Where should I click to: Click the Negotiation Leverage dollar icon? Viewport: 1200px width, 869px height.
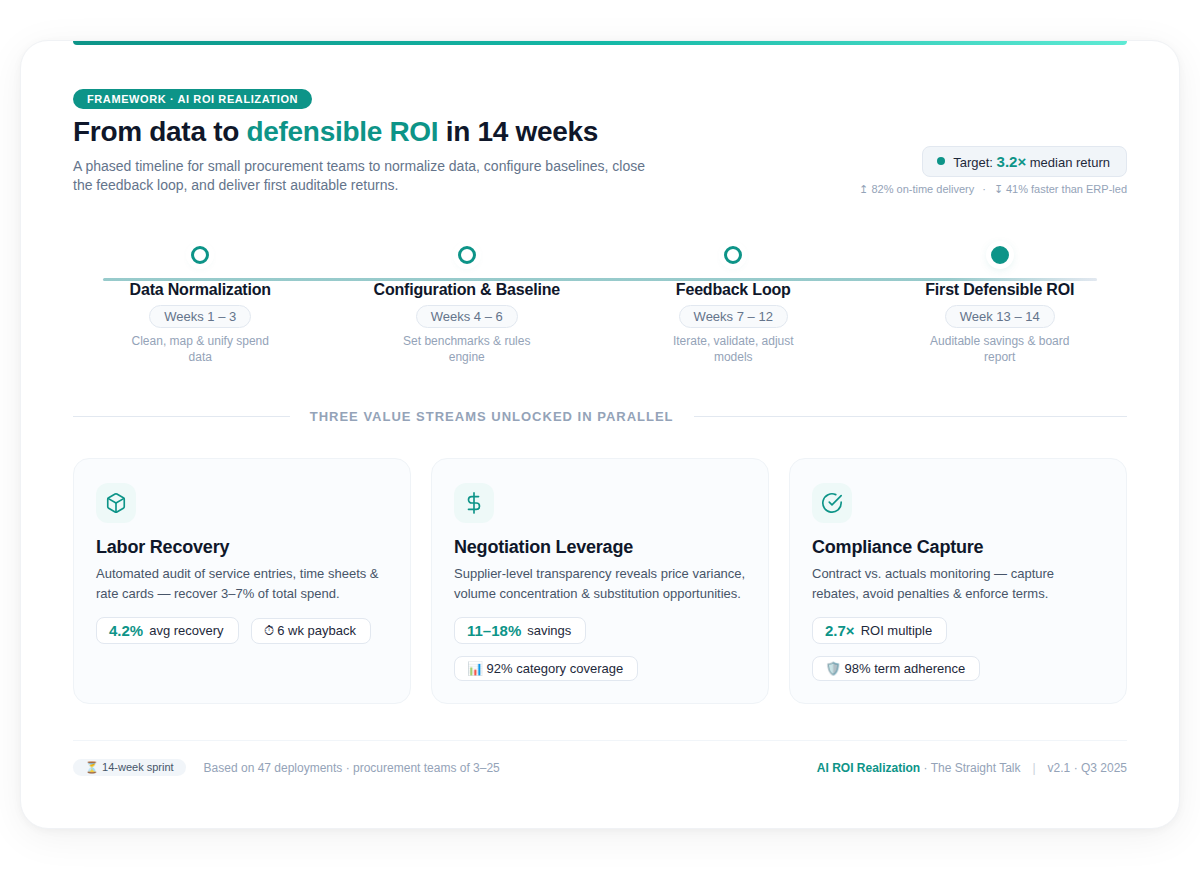(x=474, y=503)
